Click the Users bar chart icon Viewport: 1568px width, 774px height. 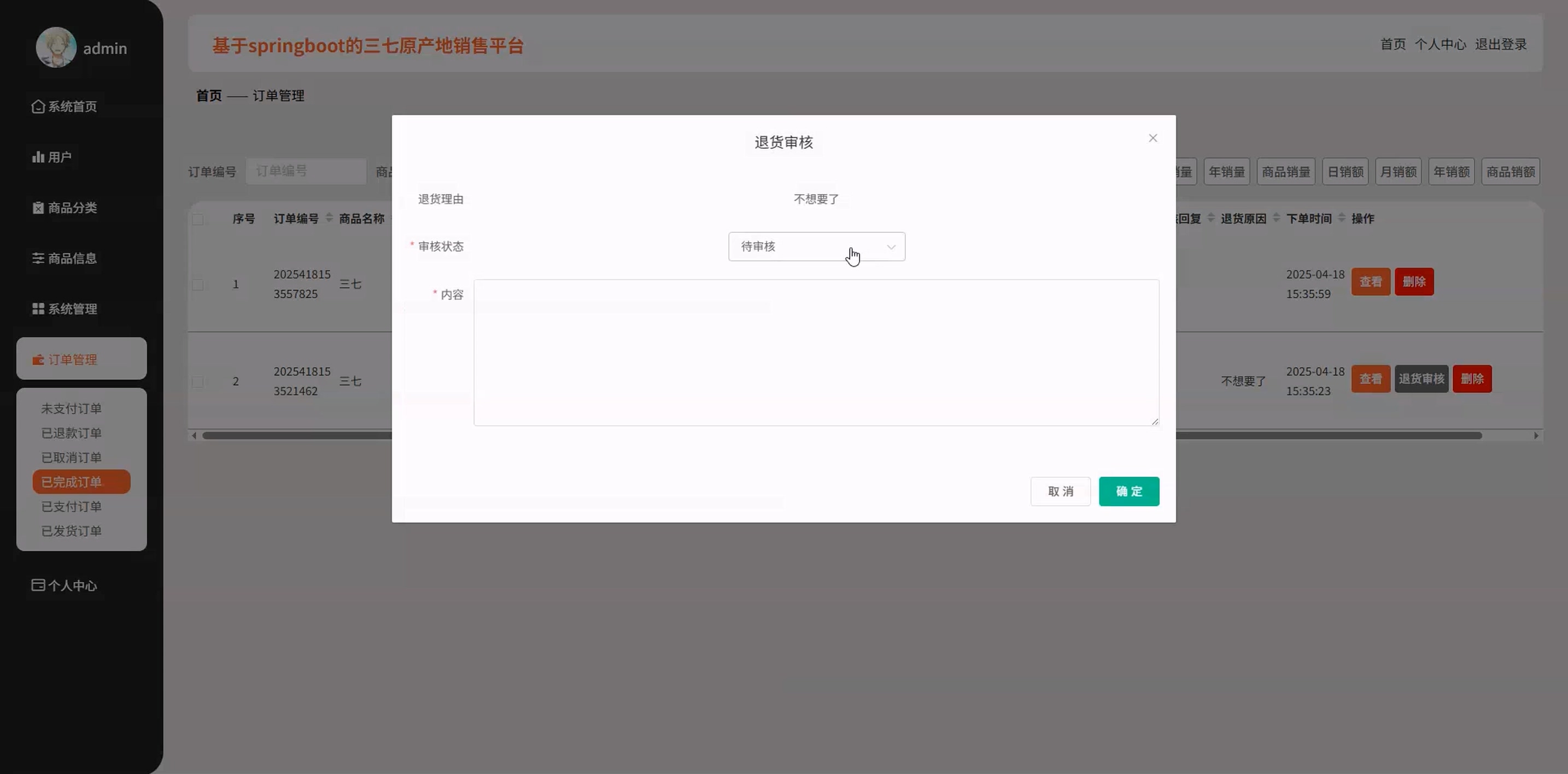pos(38,157)
